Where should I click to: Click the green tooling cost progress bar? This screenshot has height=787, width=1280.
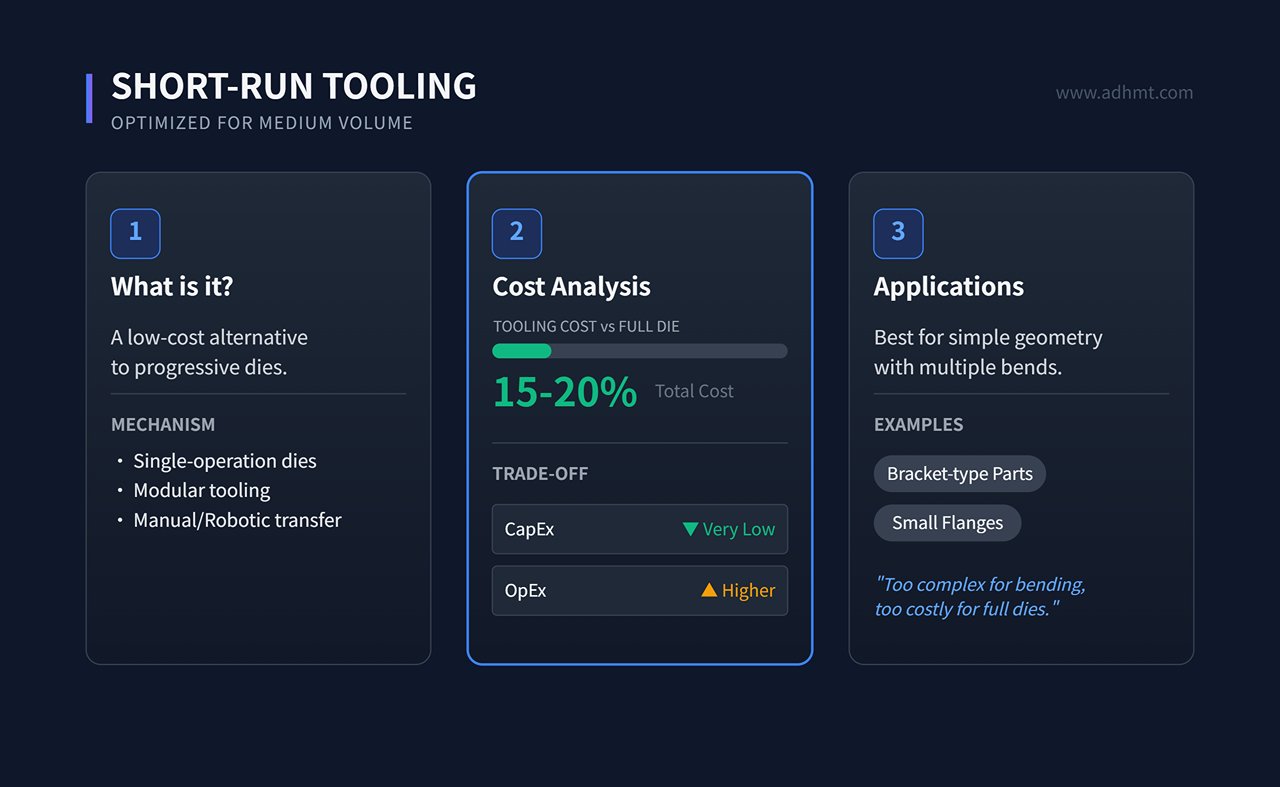[x=522, y=351]
